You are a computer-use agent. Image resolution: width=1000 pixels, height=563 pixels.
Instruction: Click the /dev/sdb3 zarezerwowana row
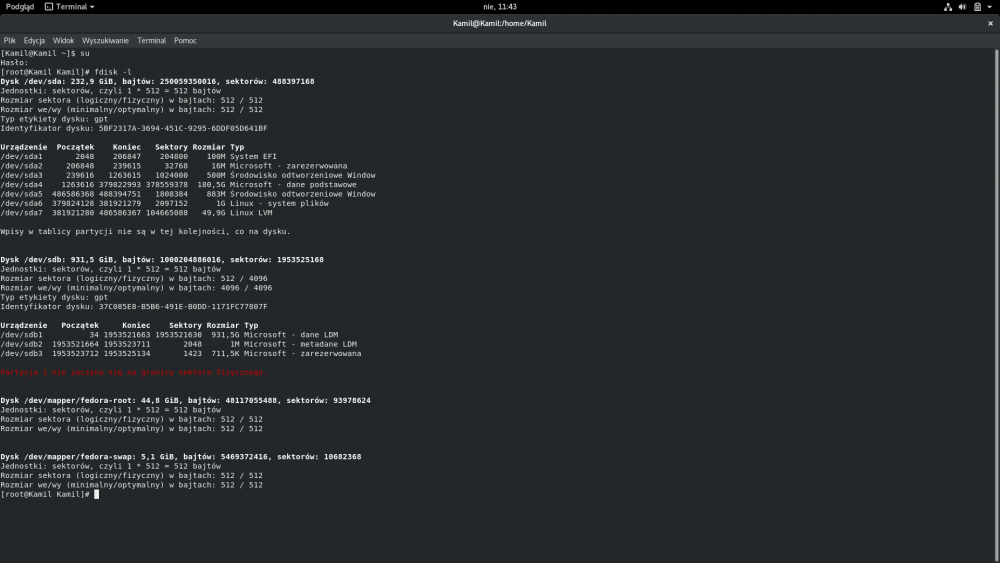181,353
